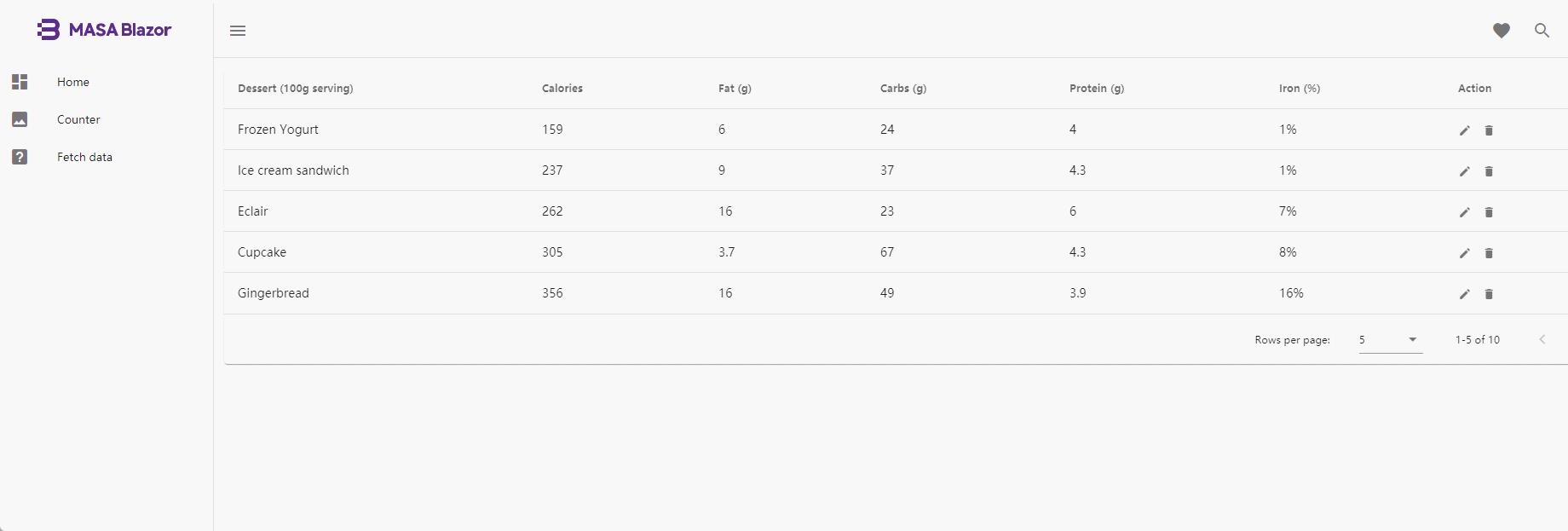Viewport: 1568px width, 531px height.
Task: Click the heart favorite icon
Action: (1502, 31)
